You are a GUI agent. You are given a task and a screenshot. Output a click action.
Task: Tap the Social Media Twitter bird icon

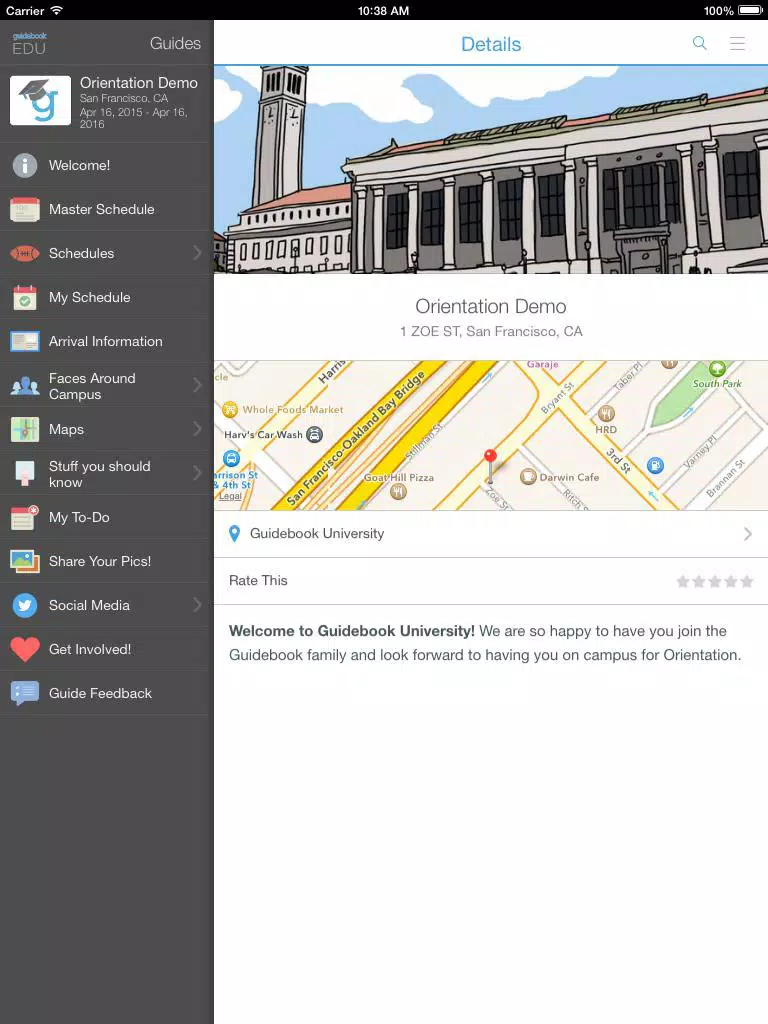pyautogui.click(x=25, y=605)
